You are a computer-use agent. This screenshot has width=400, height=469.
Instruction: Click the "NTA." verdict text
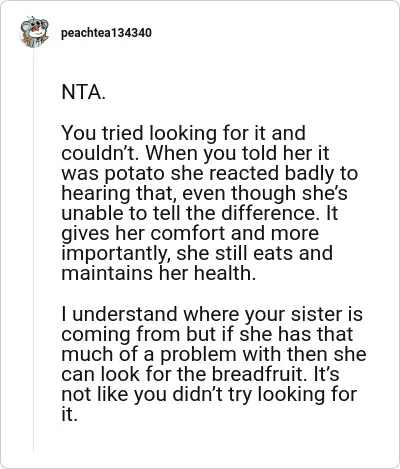click(x=83, y=92)
